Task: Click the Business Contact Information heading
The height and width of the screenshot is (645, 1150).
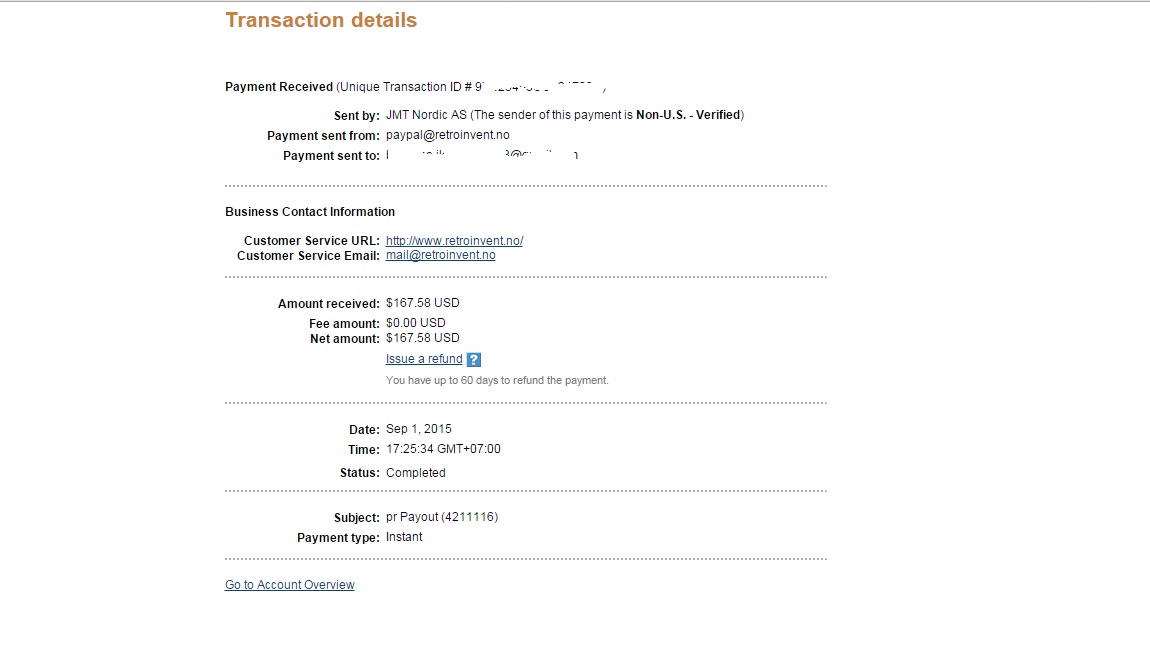Action: click(310, 212)
